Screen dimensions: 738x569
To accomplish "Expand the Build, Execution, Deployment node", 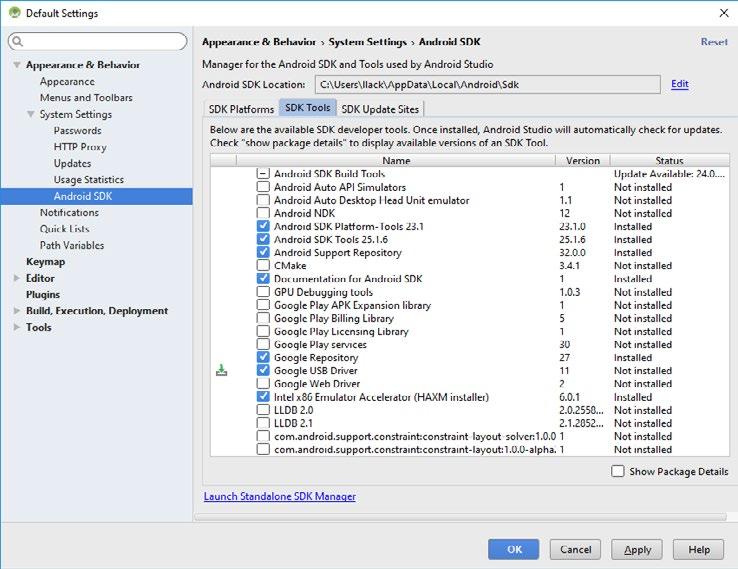I will (x=17, y=311).
